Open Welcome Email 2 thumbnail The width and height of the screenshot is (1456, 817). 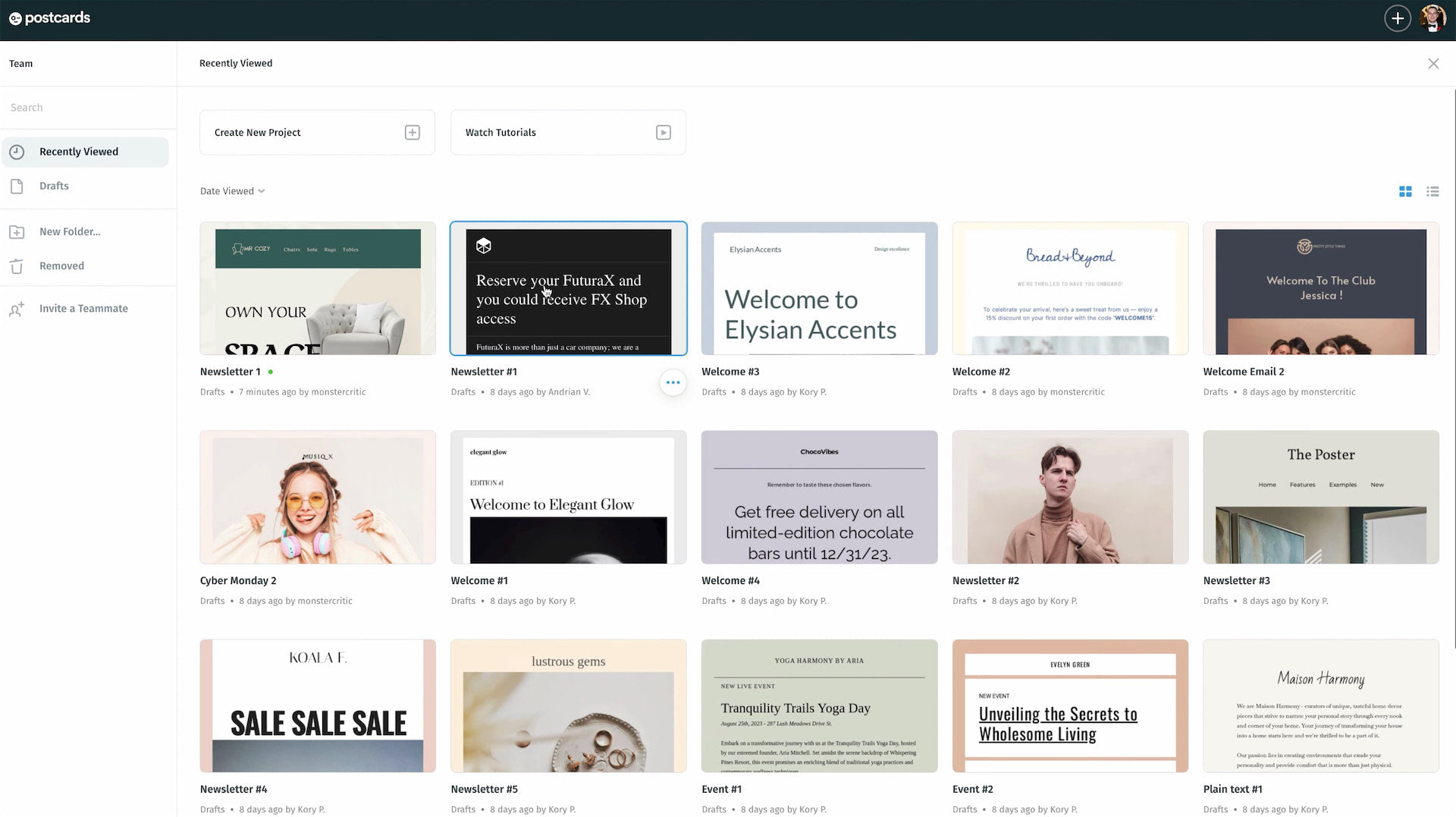click(x=1320, y=288)
